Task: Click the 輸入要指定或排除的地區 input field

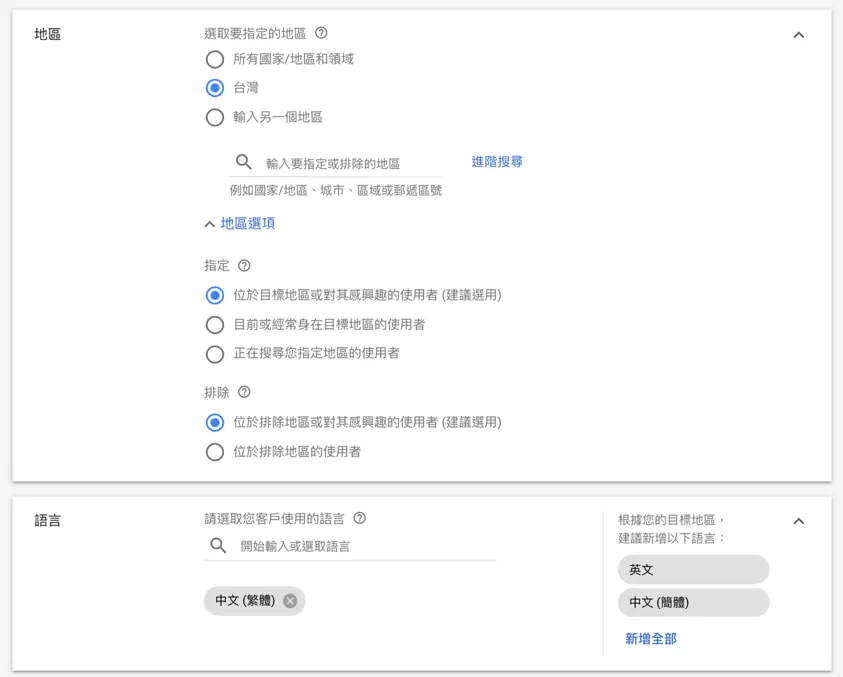Action: (x=335, y=162)
